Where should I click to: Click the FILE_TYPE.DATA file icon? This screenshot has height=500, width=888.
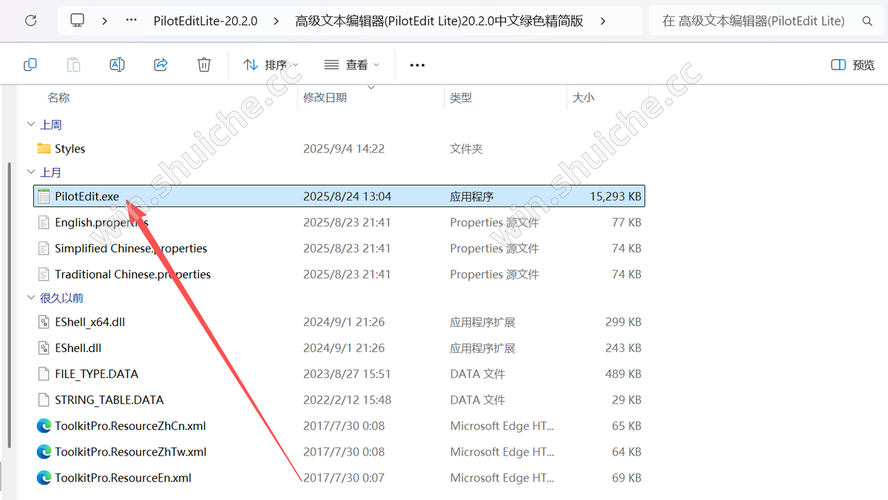tap(44, 374)
